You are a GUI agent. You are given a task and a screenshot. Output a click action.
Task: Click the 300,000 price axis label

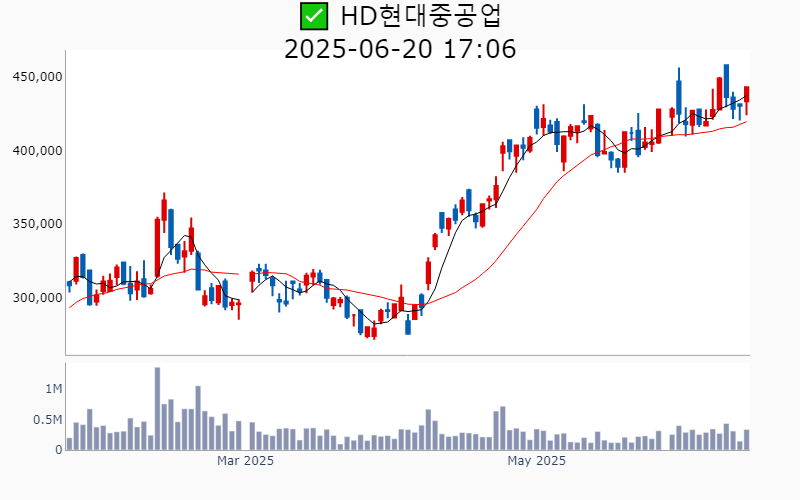[37, 297]
